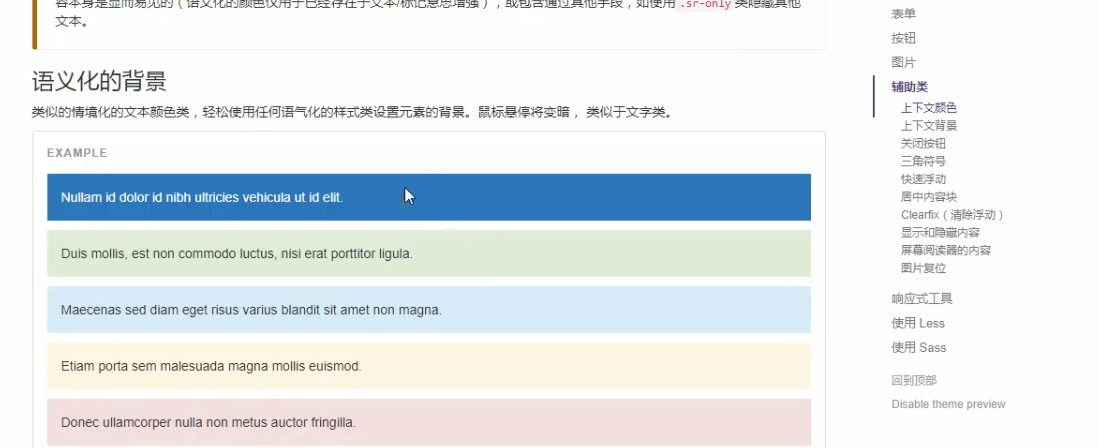Open the 三角符号 sidebar entry
Screen dimensions: 1099x448
pyautogui.click(x=923, y=161)
